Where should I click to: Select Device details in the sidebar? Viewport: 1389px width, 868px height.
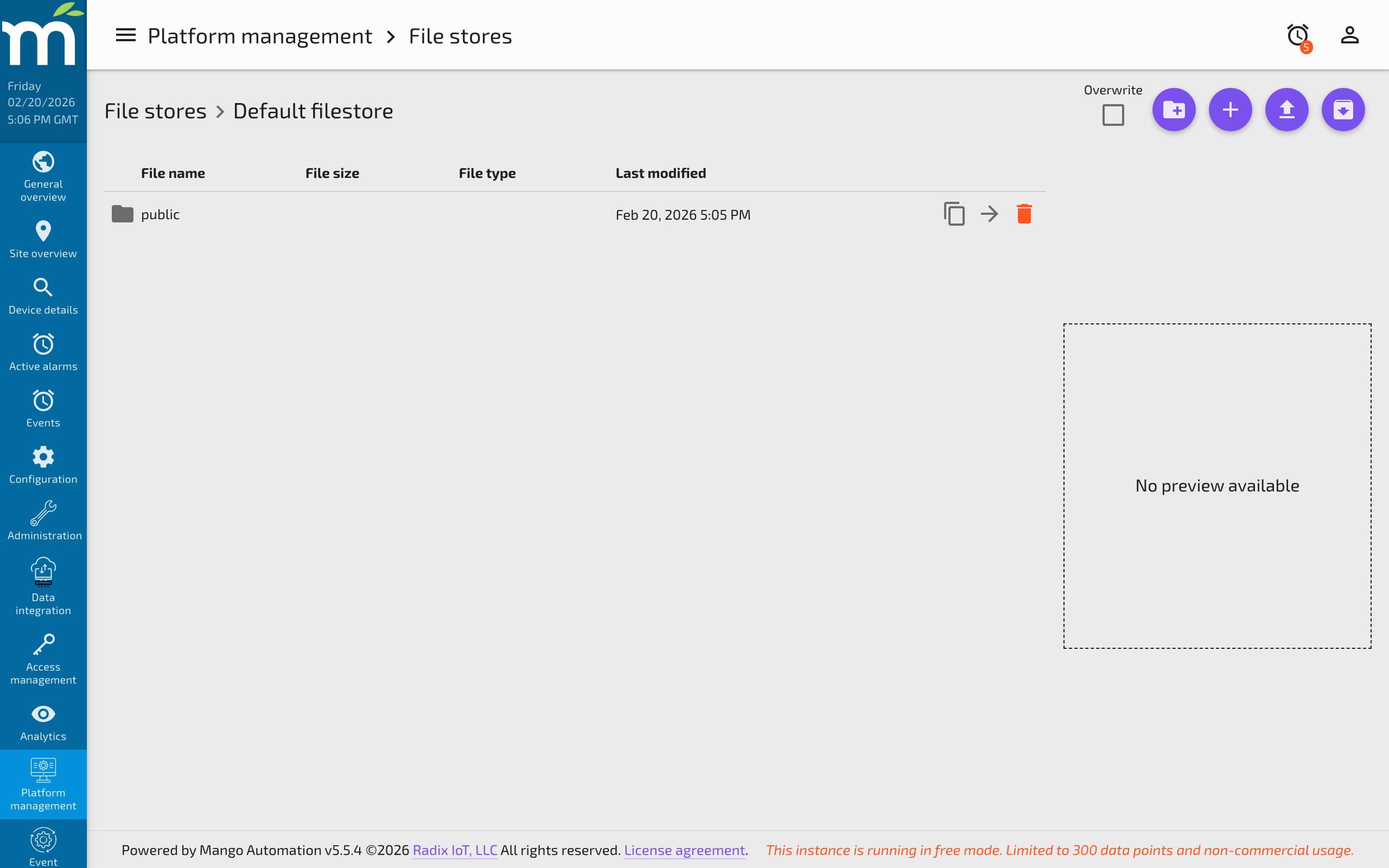(x=43, y=296)
